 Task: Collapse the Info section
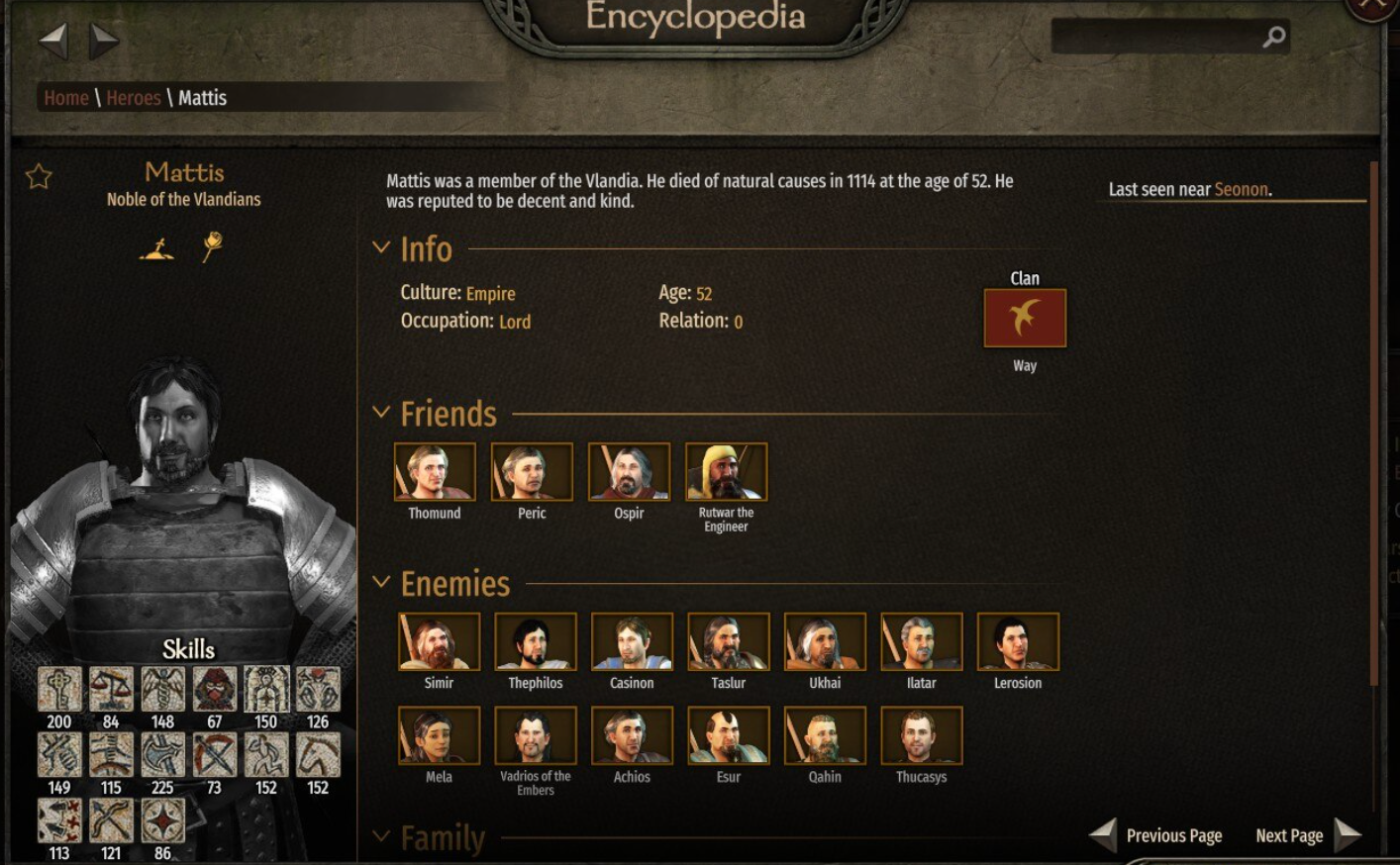[x=381, y=247]
